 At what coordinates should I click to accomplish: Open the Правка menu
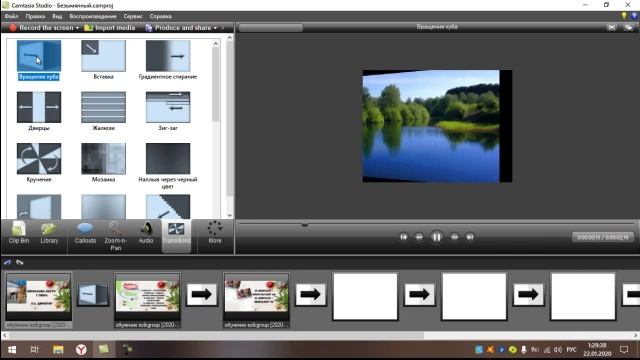[x=35, y=16]
